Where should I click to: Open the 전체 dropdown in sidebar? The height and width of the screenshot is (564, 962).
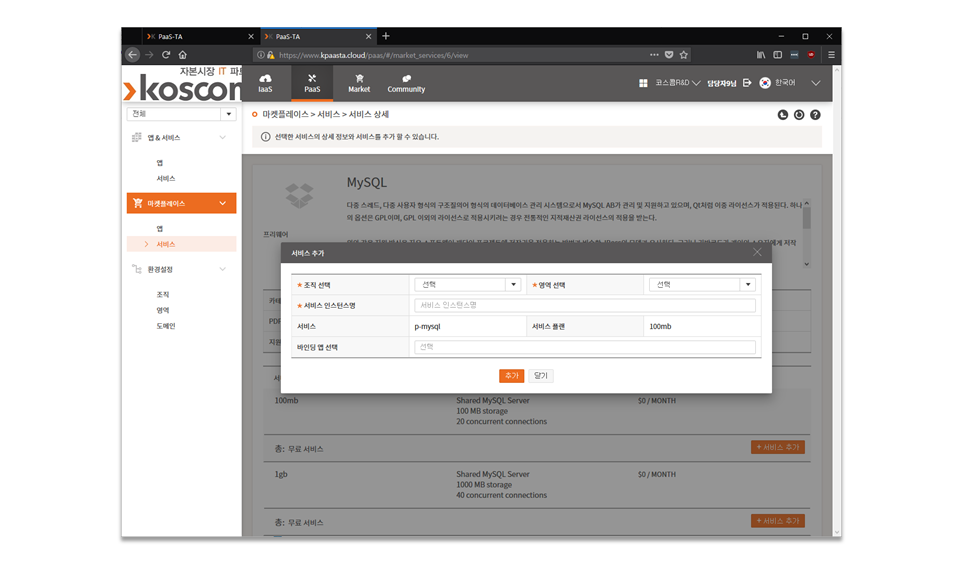(x=181, y=114)
